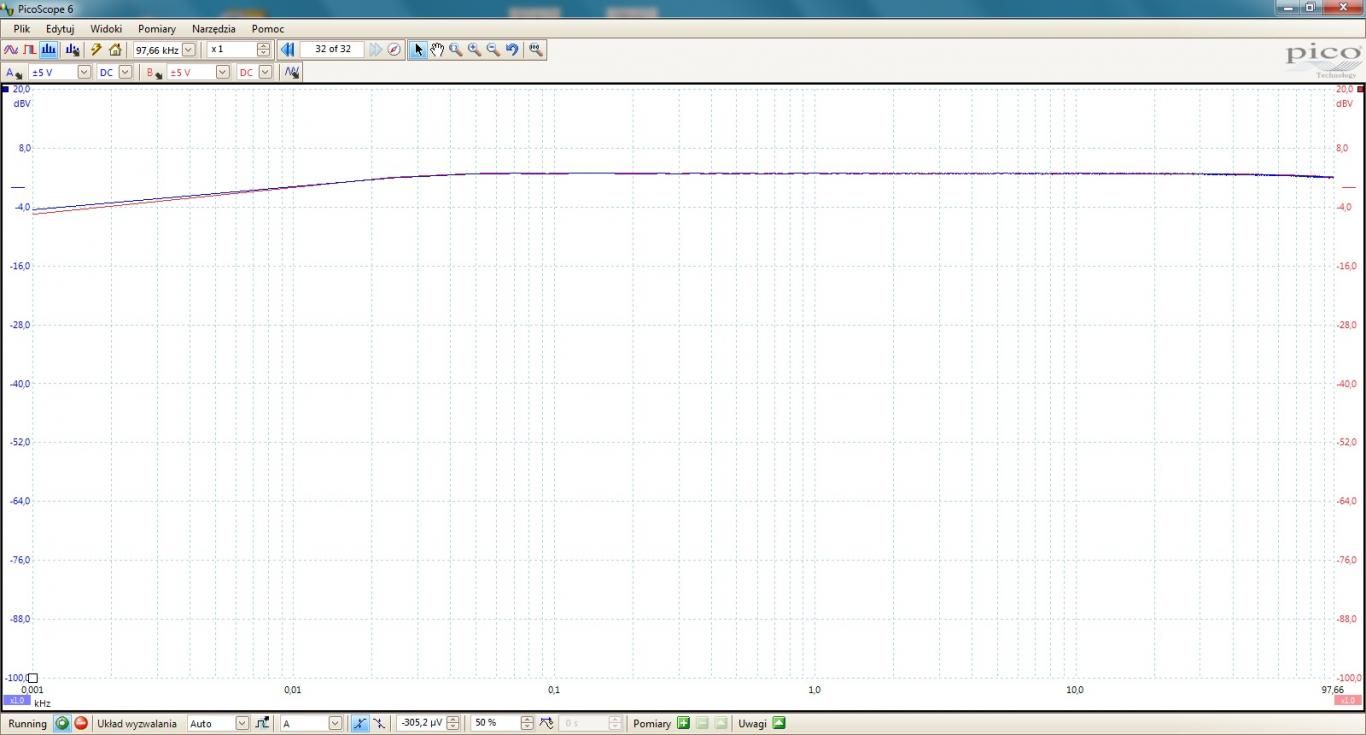Click the Channel A ruler handle at top-left
Viewport: 1366px width, 735px height.
(x=5, y=89)
